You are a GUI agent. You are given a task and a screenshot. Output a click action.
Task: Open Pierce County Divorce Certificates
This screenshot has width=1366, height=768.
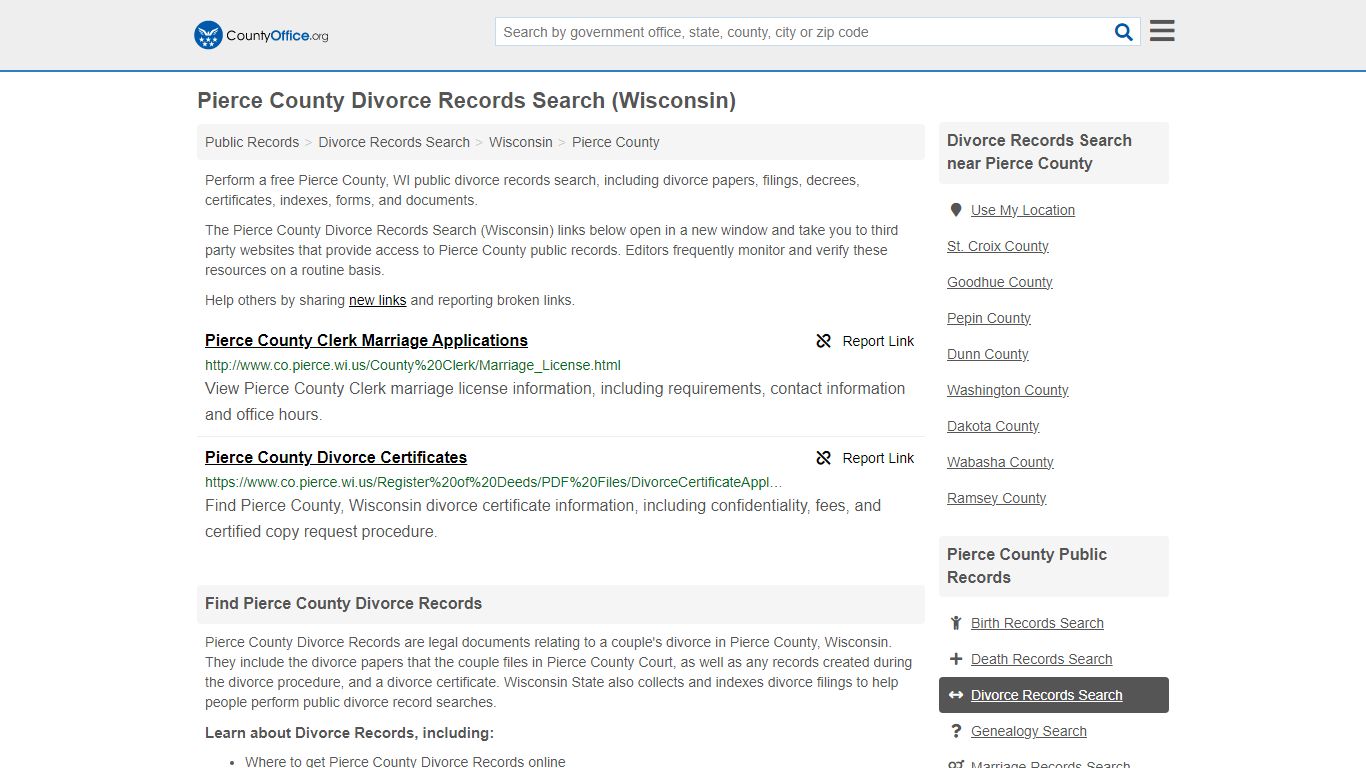pyautogui.click(x=336, y=457)
